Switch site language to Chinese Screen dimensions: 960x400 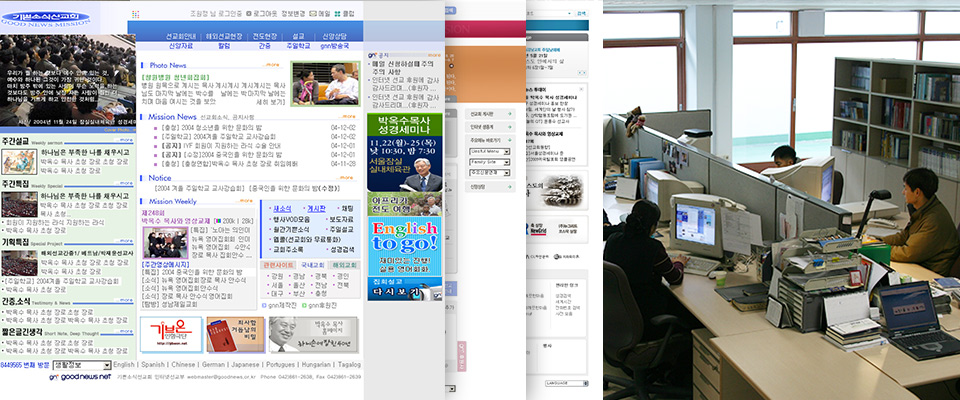[x=183, y=364]
